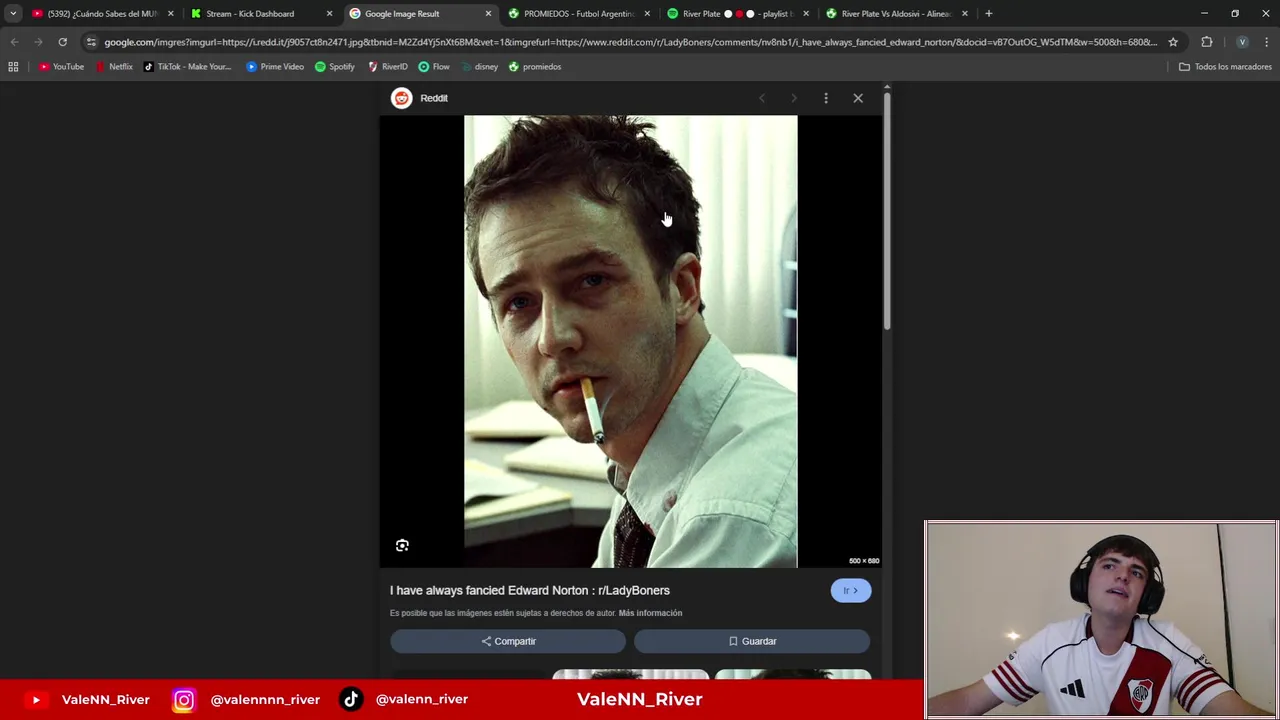Close the Google Image Result tab
This screenshot has width=1280, height=720.
pyautogui.click(x=488, y=14)
